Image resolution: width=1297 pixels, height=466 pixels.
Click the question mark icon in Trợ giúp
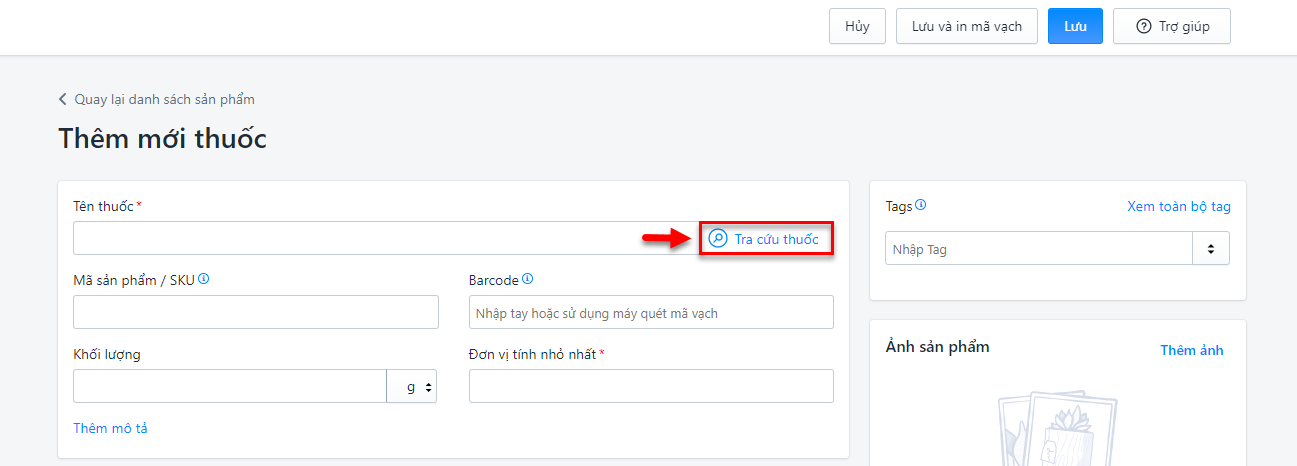click(x=1144, y=26)
